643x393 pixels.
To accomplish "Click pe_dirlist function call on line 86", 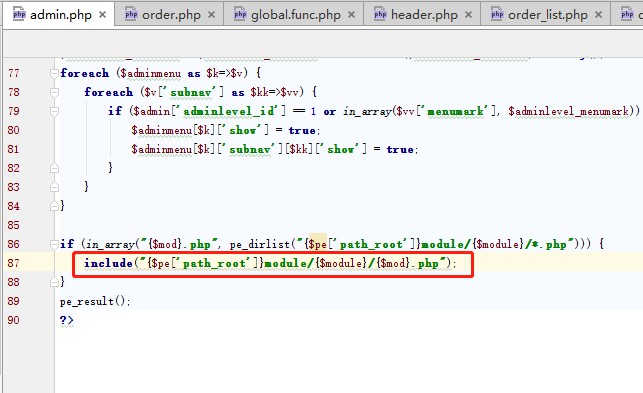I will click(x=260, y=244).
